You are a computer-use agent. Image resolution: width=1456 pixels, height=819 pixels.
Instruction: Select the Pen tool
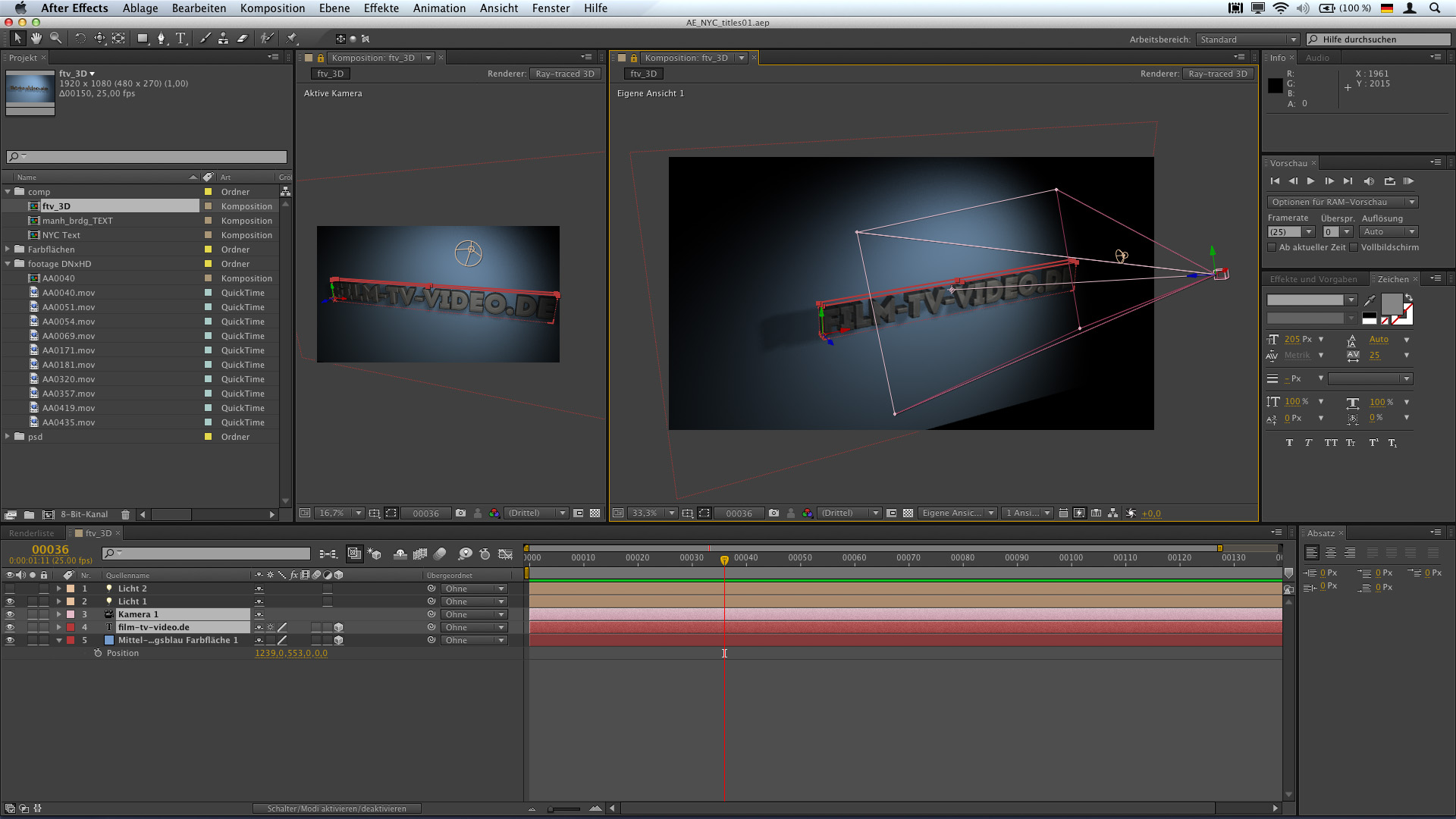click(161, 38)
